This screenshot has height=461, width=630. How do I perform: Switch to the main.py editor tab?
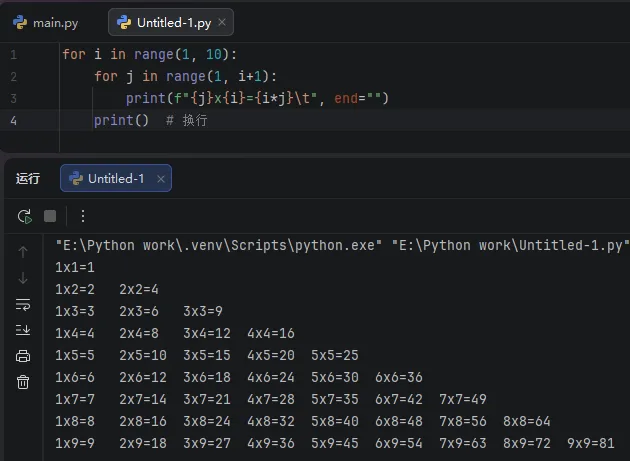coord(46,22)
